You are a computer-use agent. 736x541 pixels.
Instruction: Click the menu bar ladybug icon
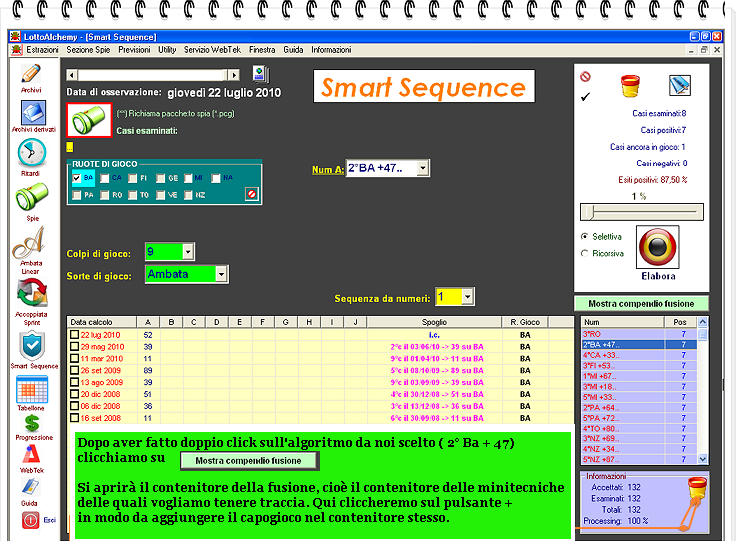pyautogui.click(x=16, y=50)
